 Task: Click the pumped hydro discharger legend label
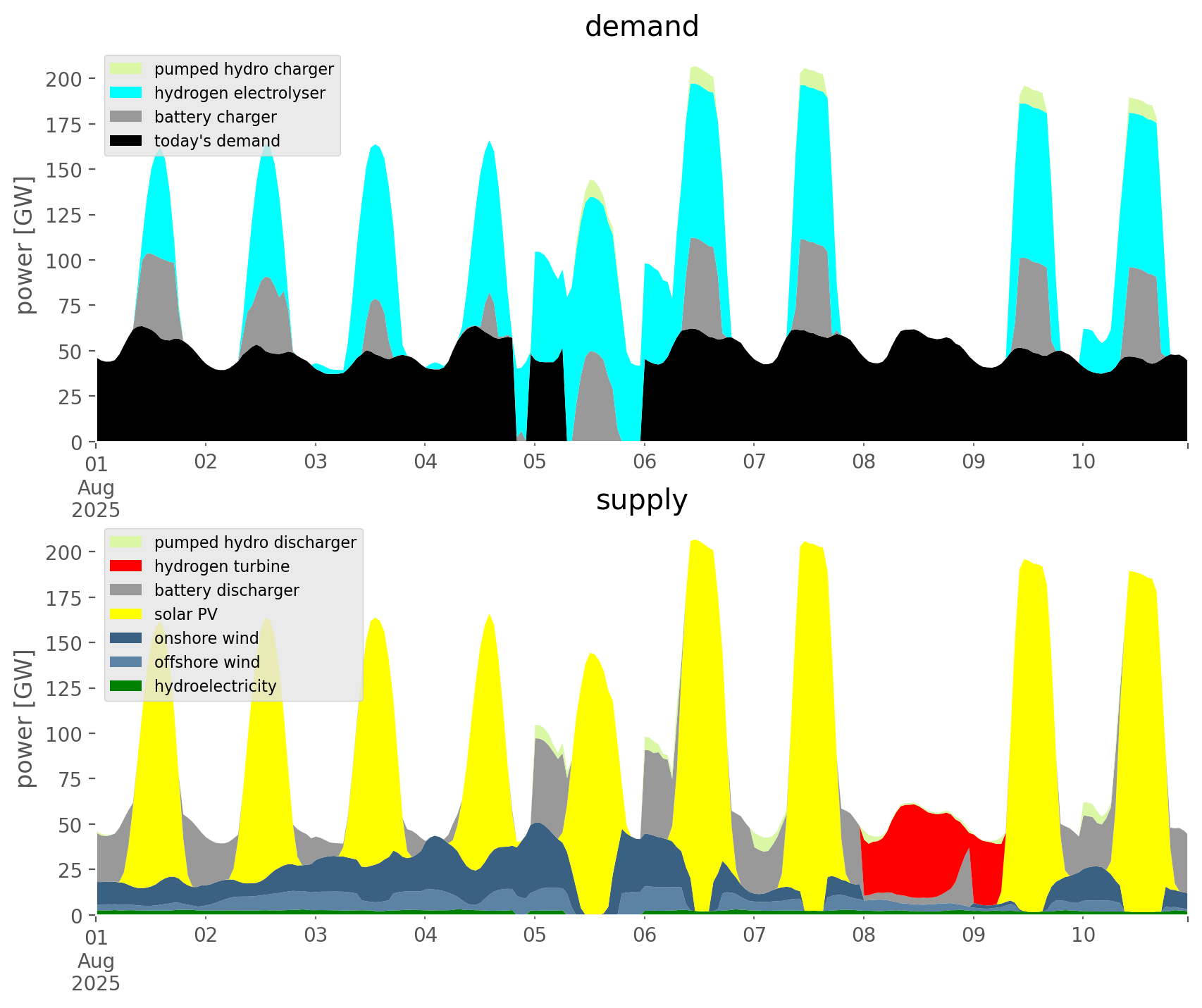[255, 542]
